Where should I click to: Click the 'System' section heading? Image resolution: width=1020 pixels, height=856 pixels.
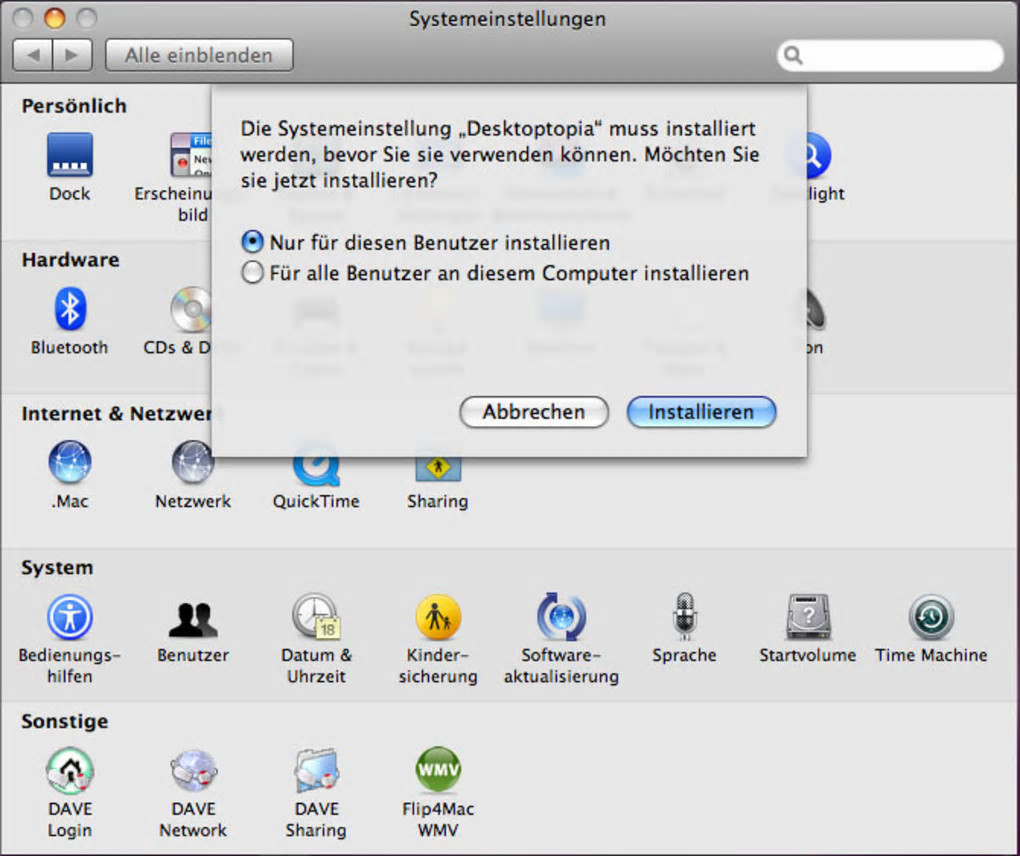[x=57, y=568]
